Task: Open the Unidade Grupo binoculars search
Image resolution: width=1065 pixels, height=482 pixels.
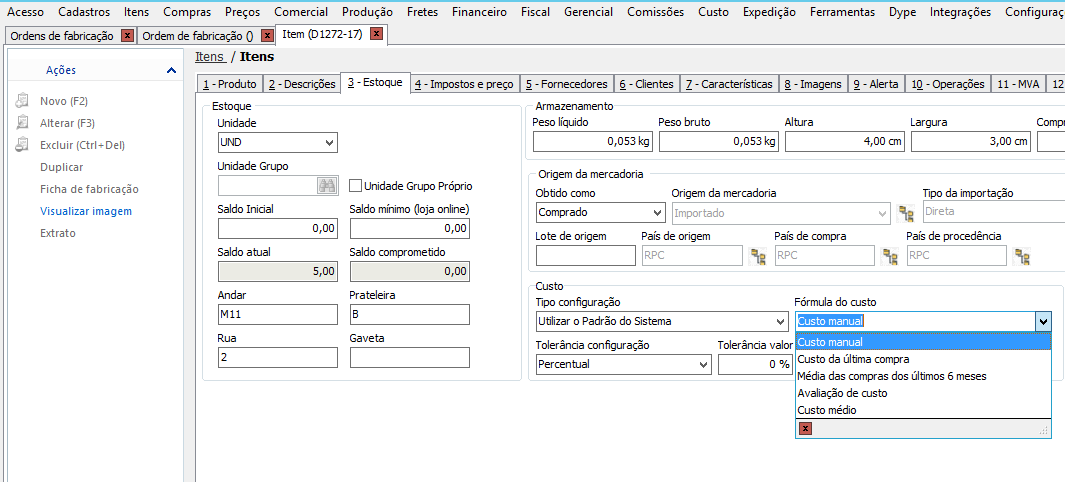Action: (x=327, y=185)
